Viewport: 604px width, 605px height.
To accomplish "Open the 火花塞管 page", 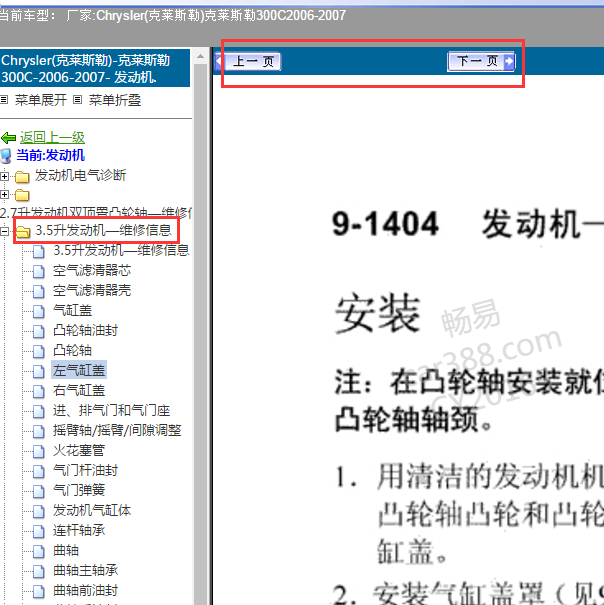I will [79, 451].
